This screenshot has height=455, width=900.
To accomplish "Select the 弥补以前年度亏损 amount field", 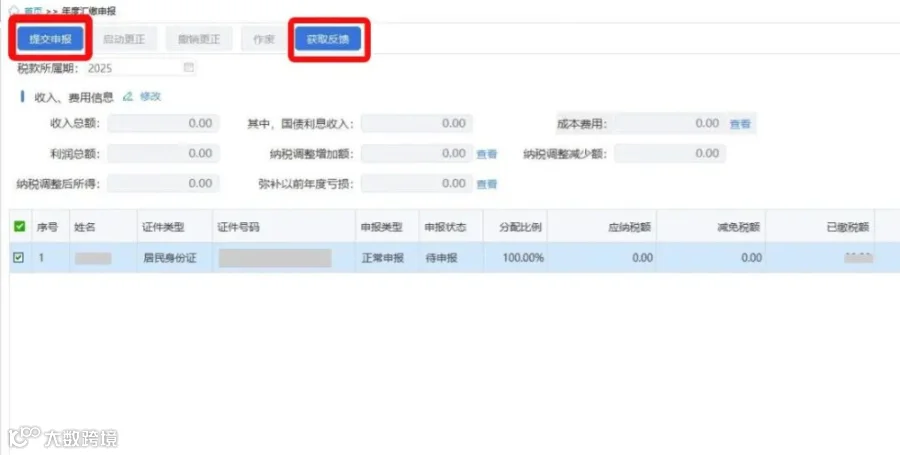I will click(417, 183).
